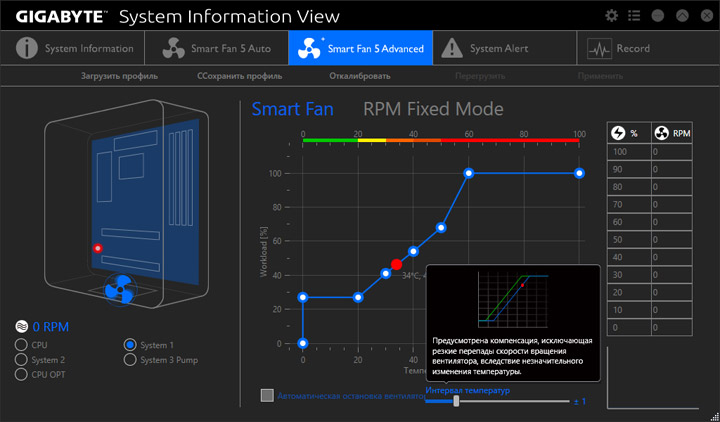Click the round up-arrow button in the title bar
The width and height of the screenshot is (720, 422).
682,16
